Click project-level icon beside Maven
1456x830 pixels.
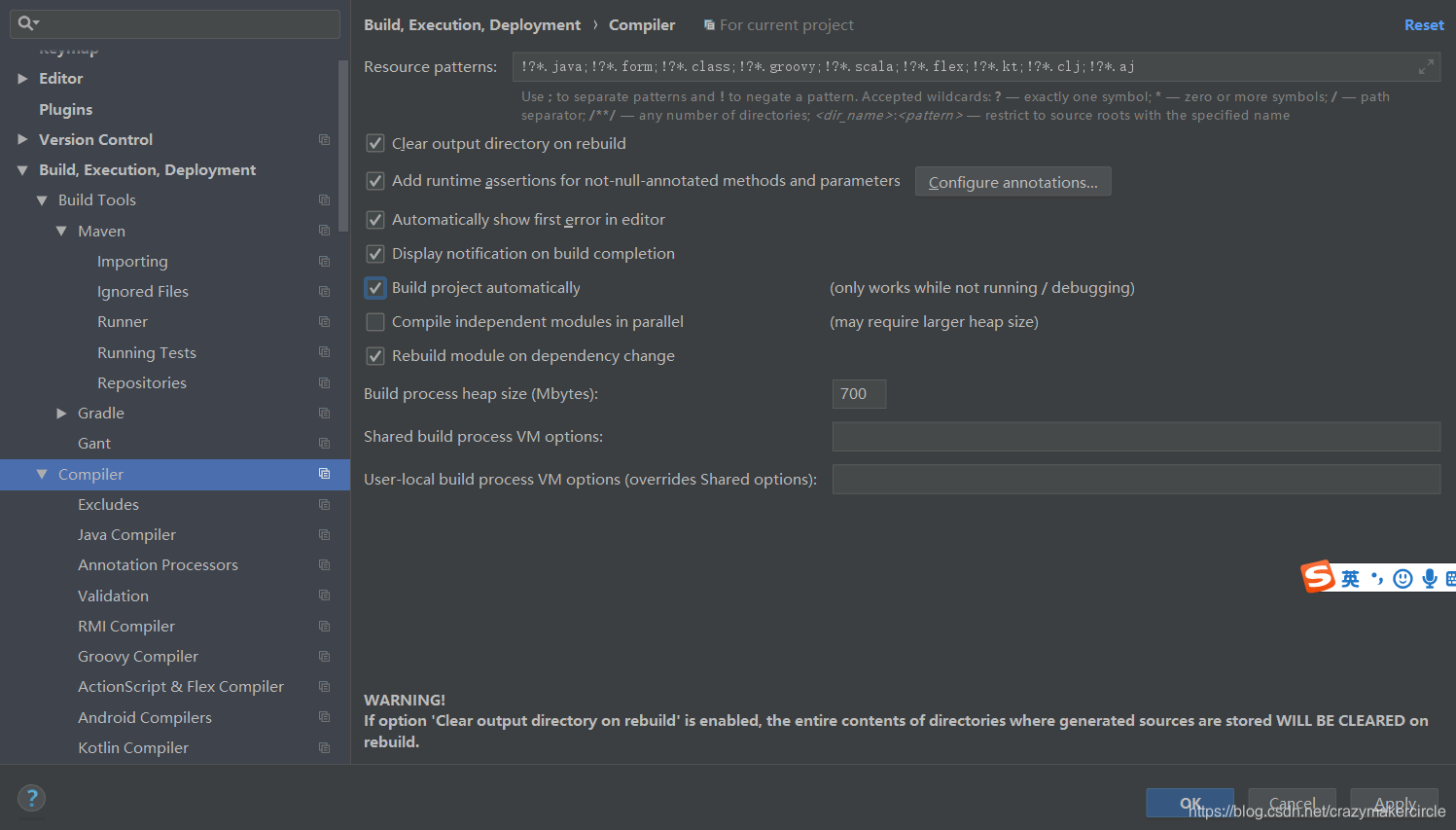325,231
